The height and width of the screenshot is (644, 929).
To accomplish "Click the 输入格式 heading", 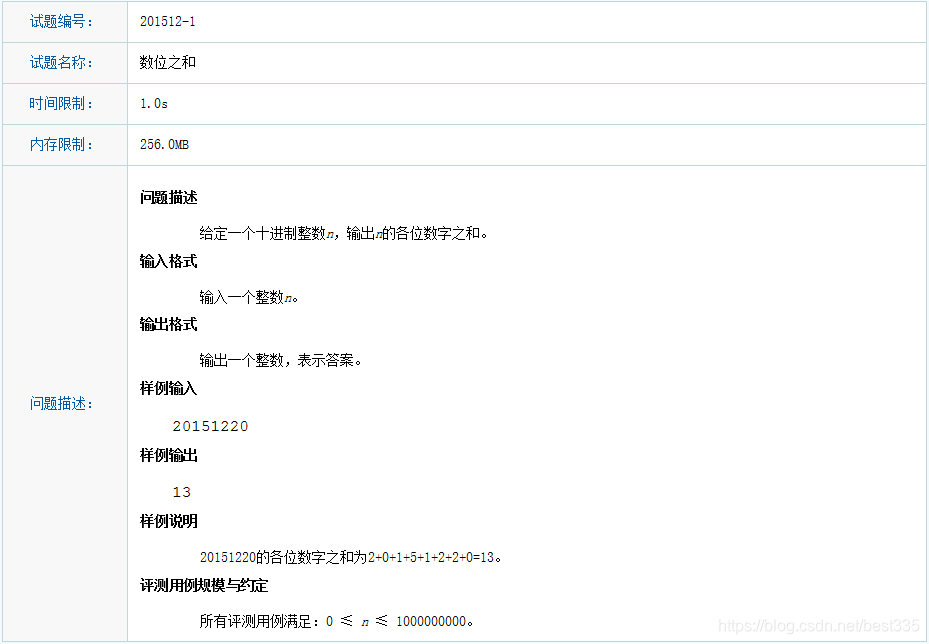I will point(168,261).
